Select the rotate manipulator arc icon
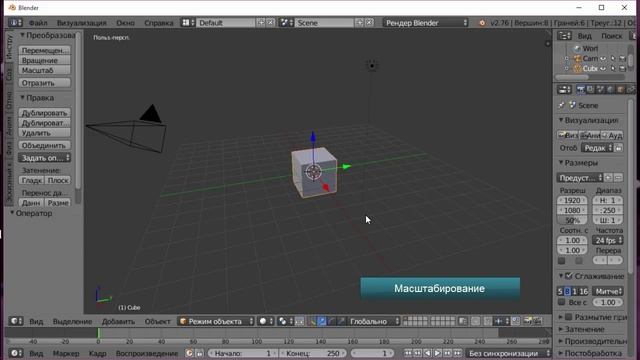The width and height of the screenshot is (640, 360). [331, 321]
